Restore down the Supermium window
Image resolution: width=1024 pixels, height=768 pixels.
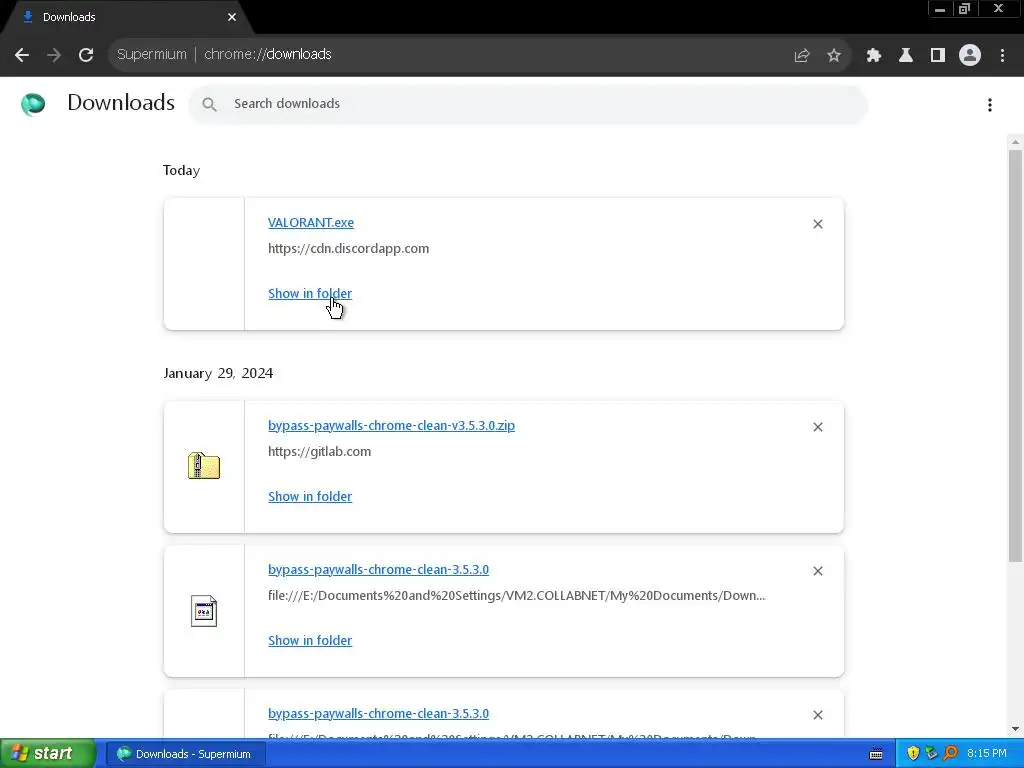[964, 9]
